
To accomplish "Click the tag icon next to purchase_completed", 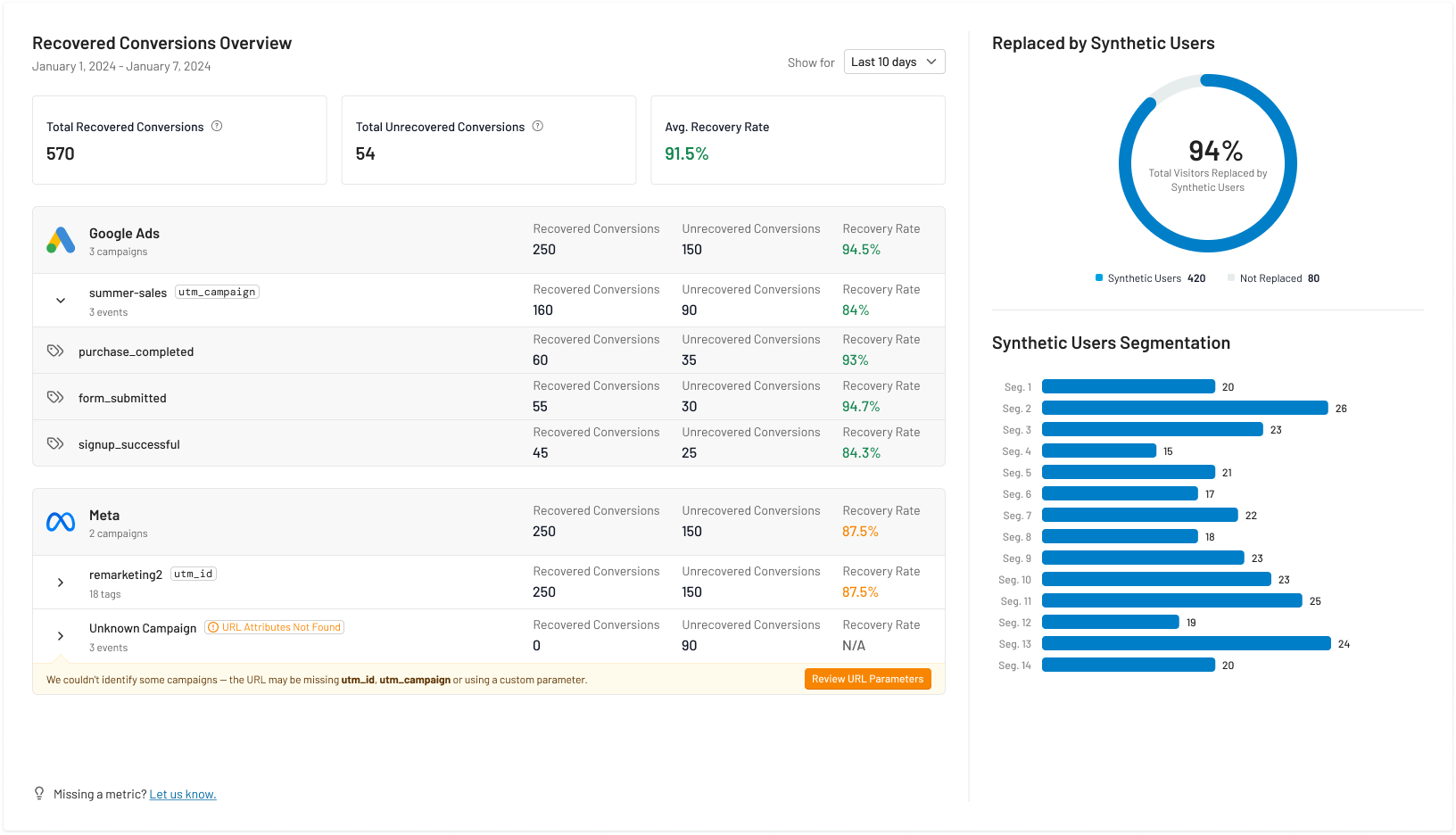I will coord(55,351).
